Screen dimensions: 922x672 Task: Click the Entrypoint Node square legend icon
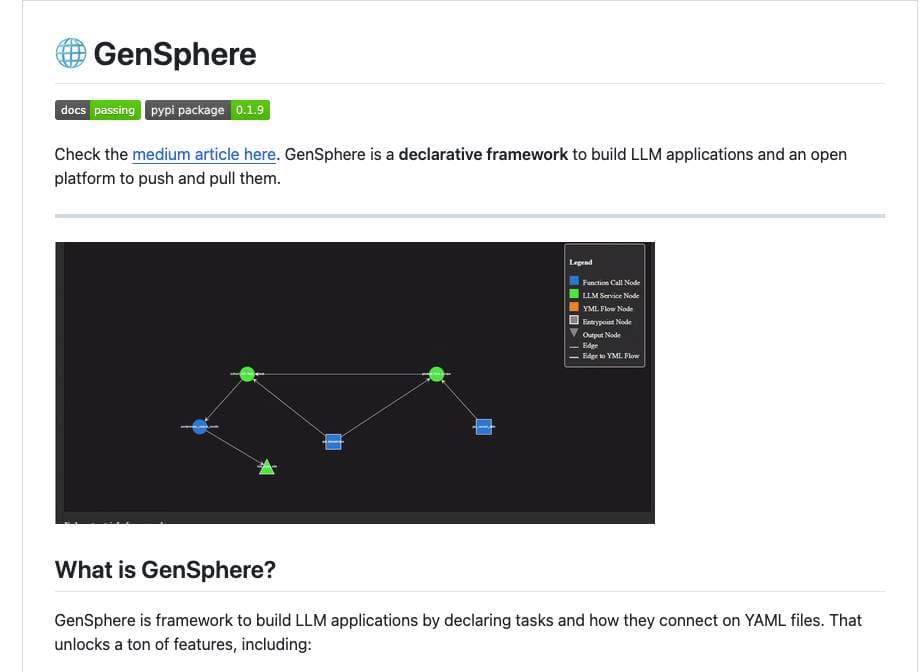click(x=574, y=320)
